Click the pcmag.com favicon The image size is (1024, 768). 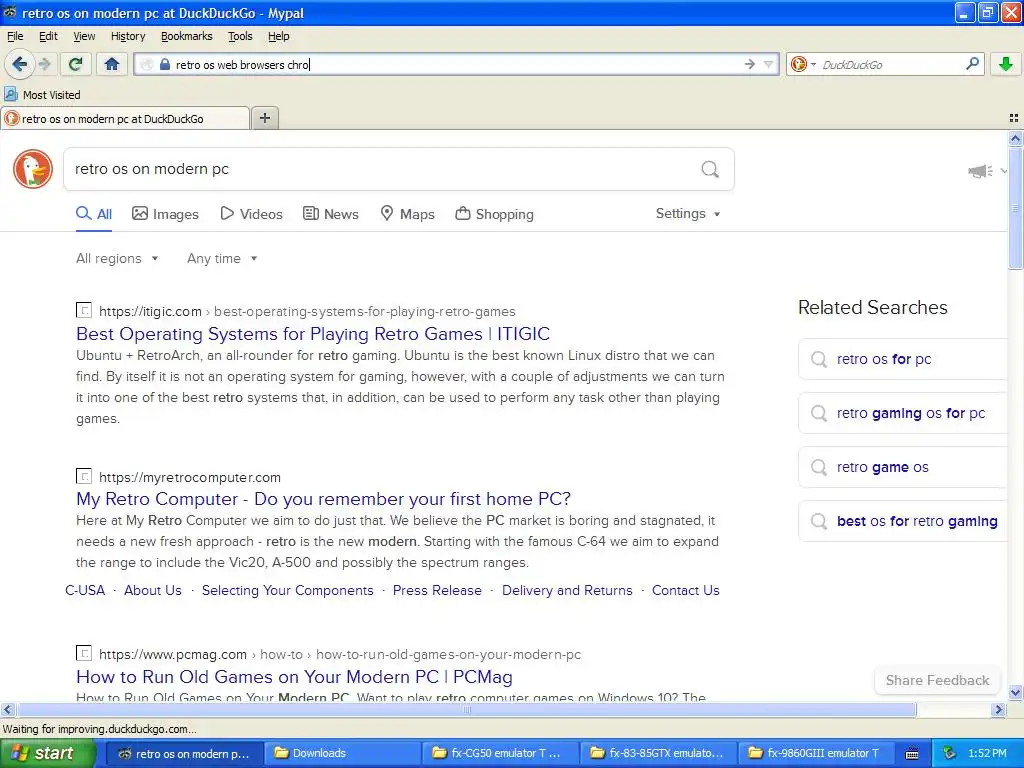84,653
